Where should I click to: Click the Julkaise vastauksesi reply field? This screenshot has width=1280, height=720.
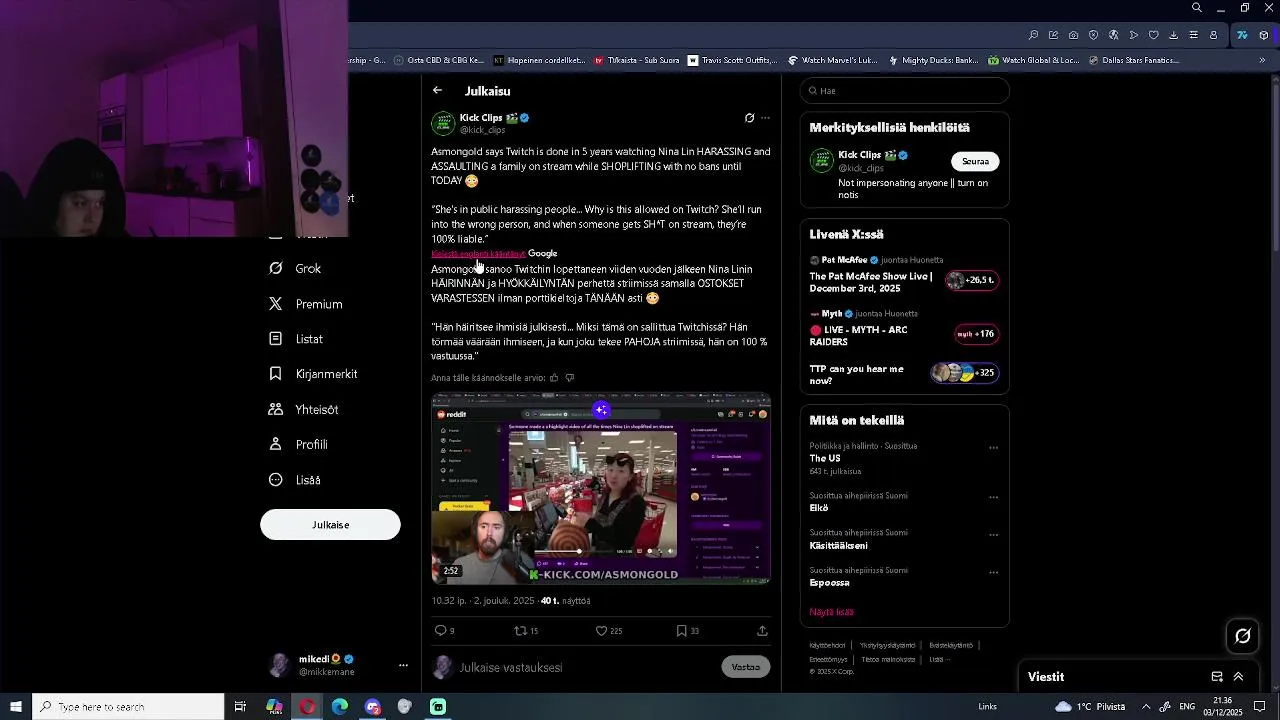[x=586, y=668]
